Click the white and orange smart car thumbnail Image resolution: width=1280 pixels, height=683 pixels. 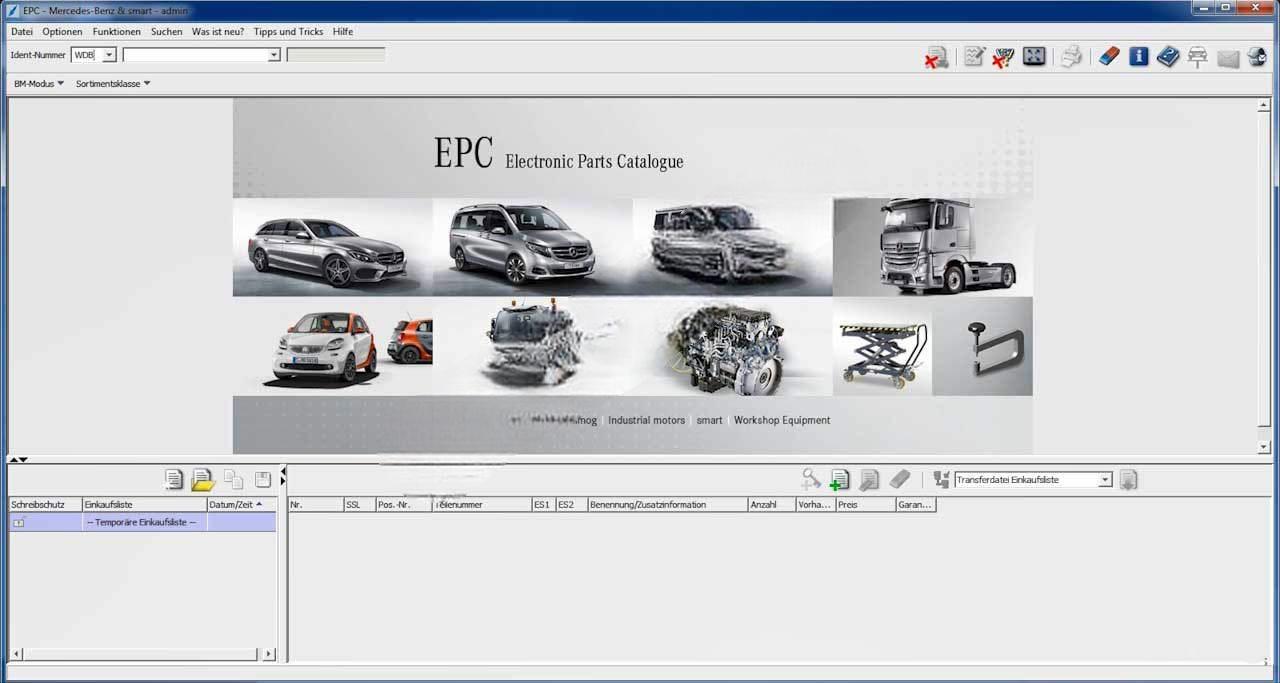point(332,346)
